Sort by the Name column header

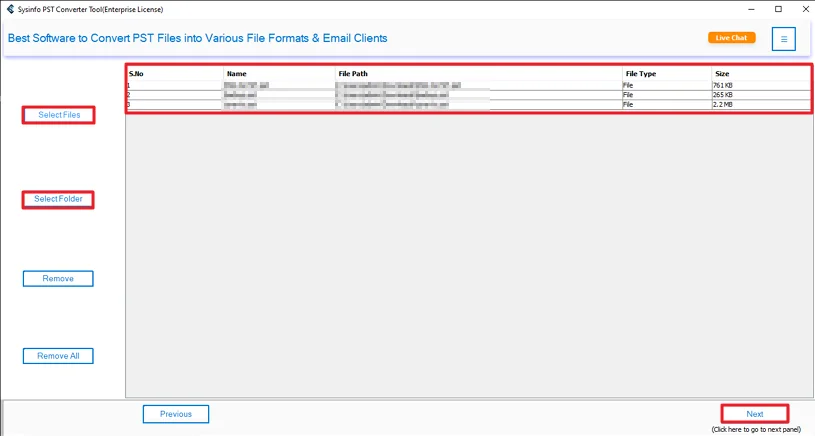tap(279, 74)
